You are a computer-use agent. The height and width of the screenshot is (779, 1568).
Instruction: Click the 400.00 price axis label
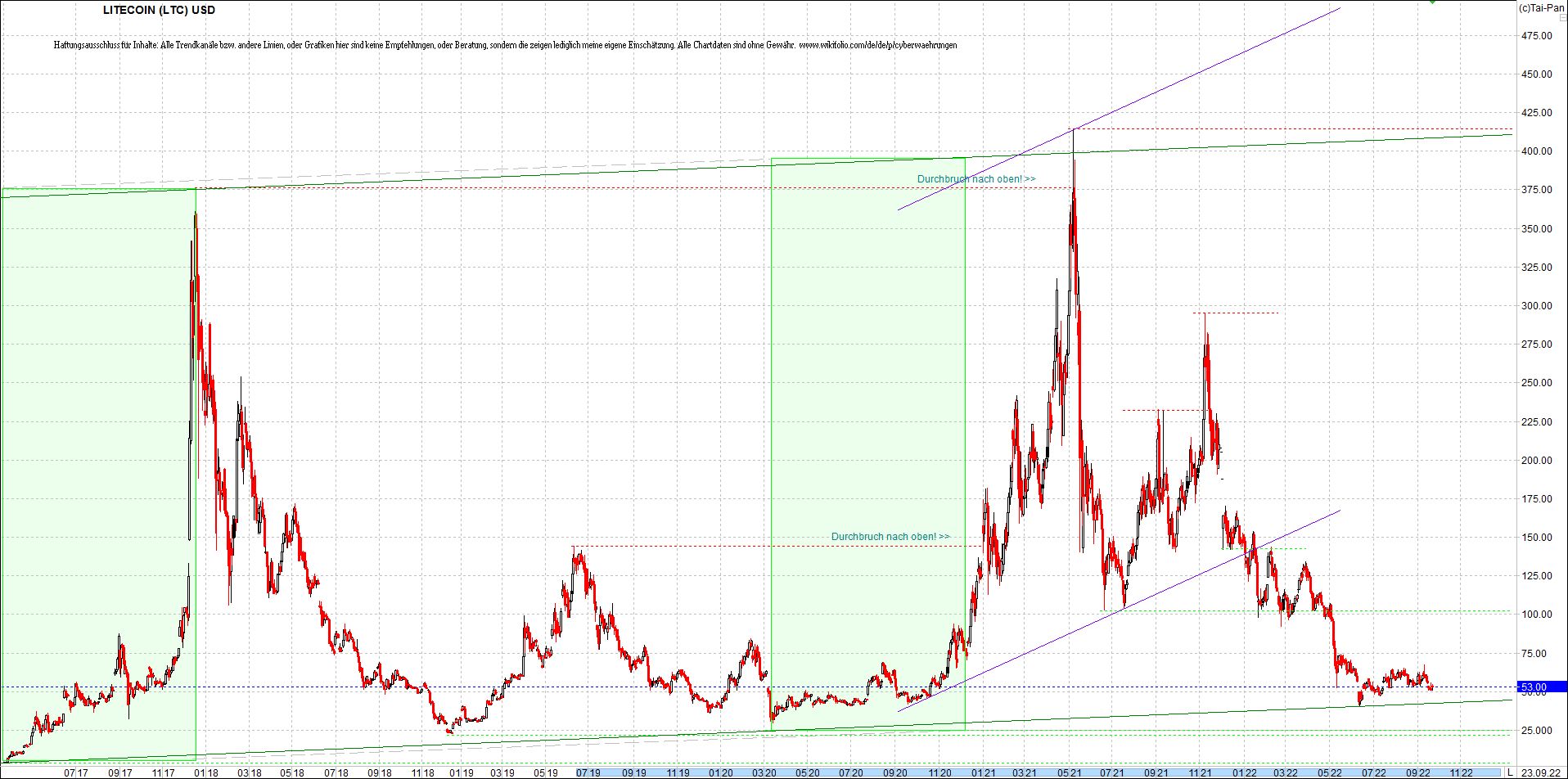(x=1536, y=151)
